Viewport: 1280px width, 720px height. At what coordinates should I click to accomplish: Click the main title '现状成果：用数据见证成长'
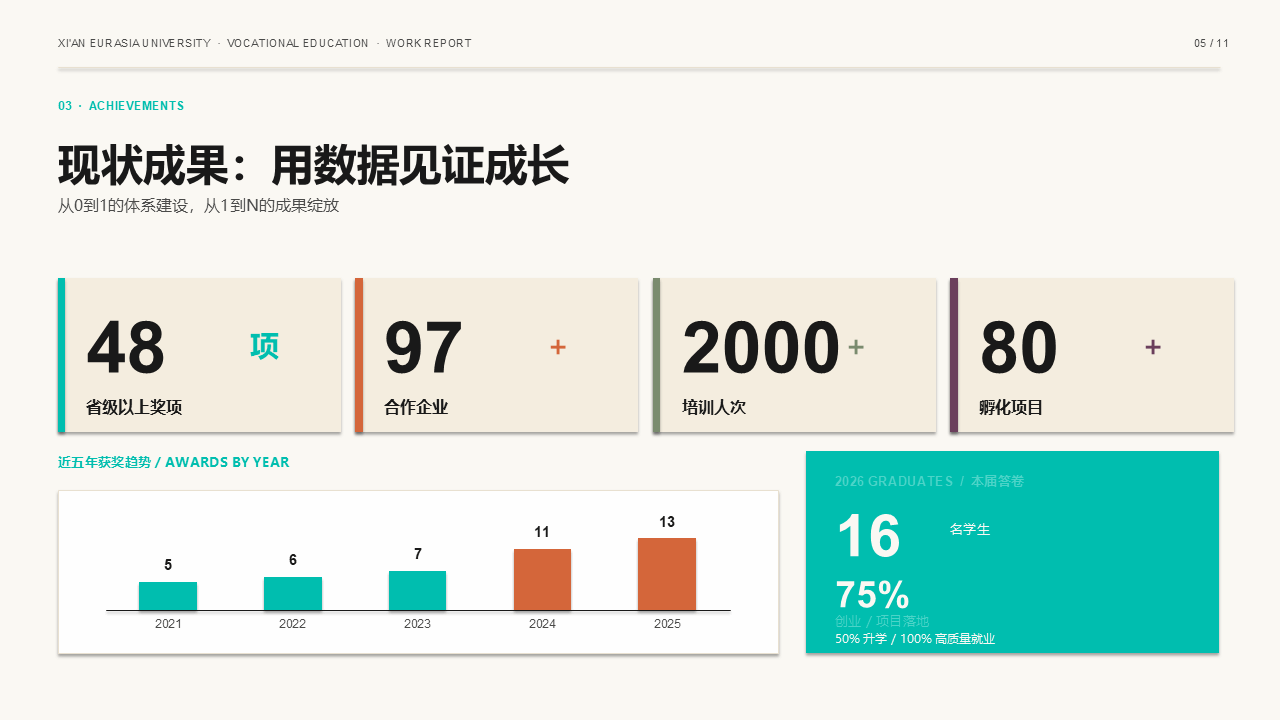[313, 166]
